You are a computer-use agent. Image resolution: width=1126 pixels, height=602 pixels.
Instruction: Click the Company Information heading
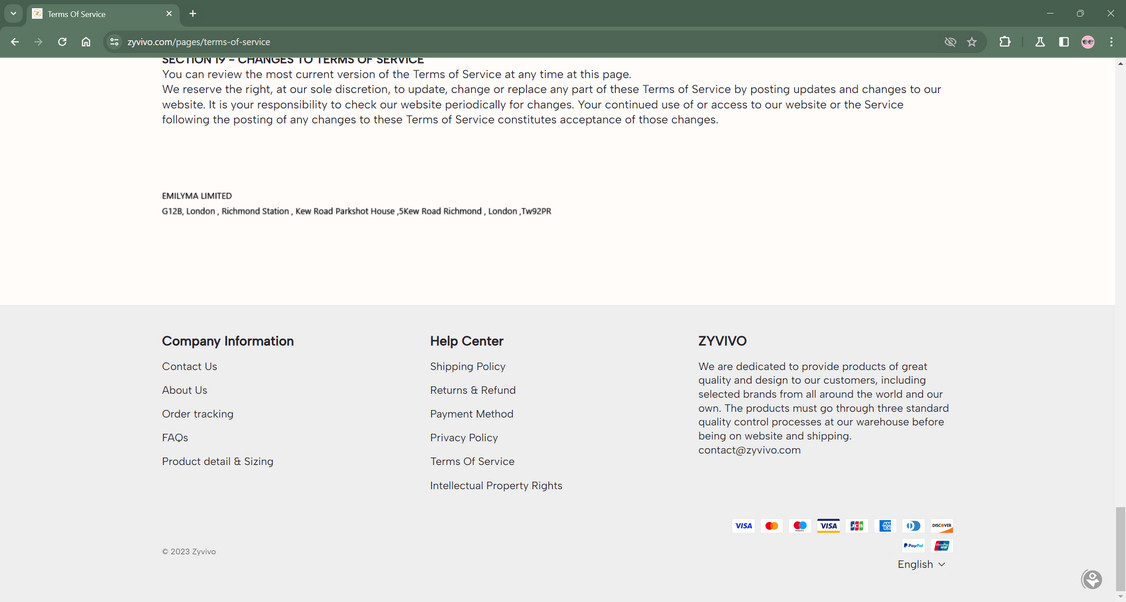pos(228,341)
